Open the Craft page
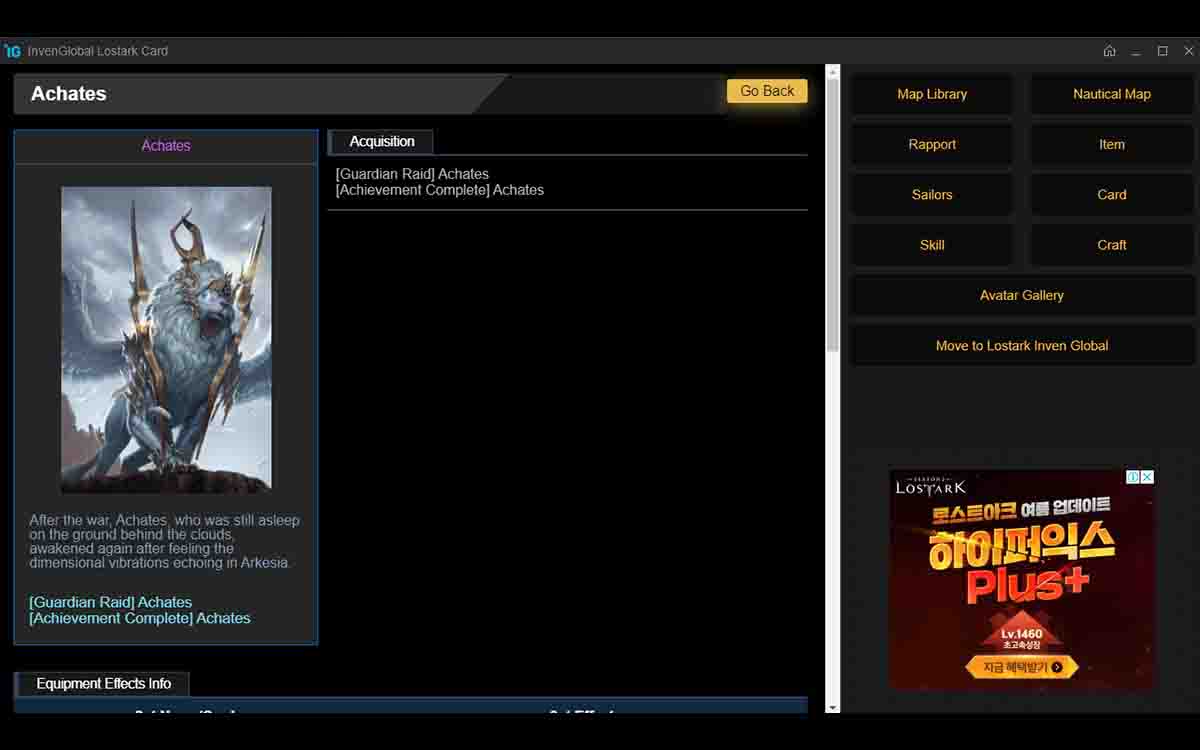This screenshot has width=1200, height=750. [x=1111, y=245]
